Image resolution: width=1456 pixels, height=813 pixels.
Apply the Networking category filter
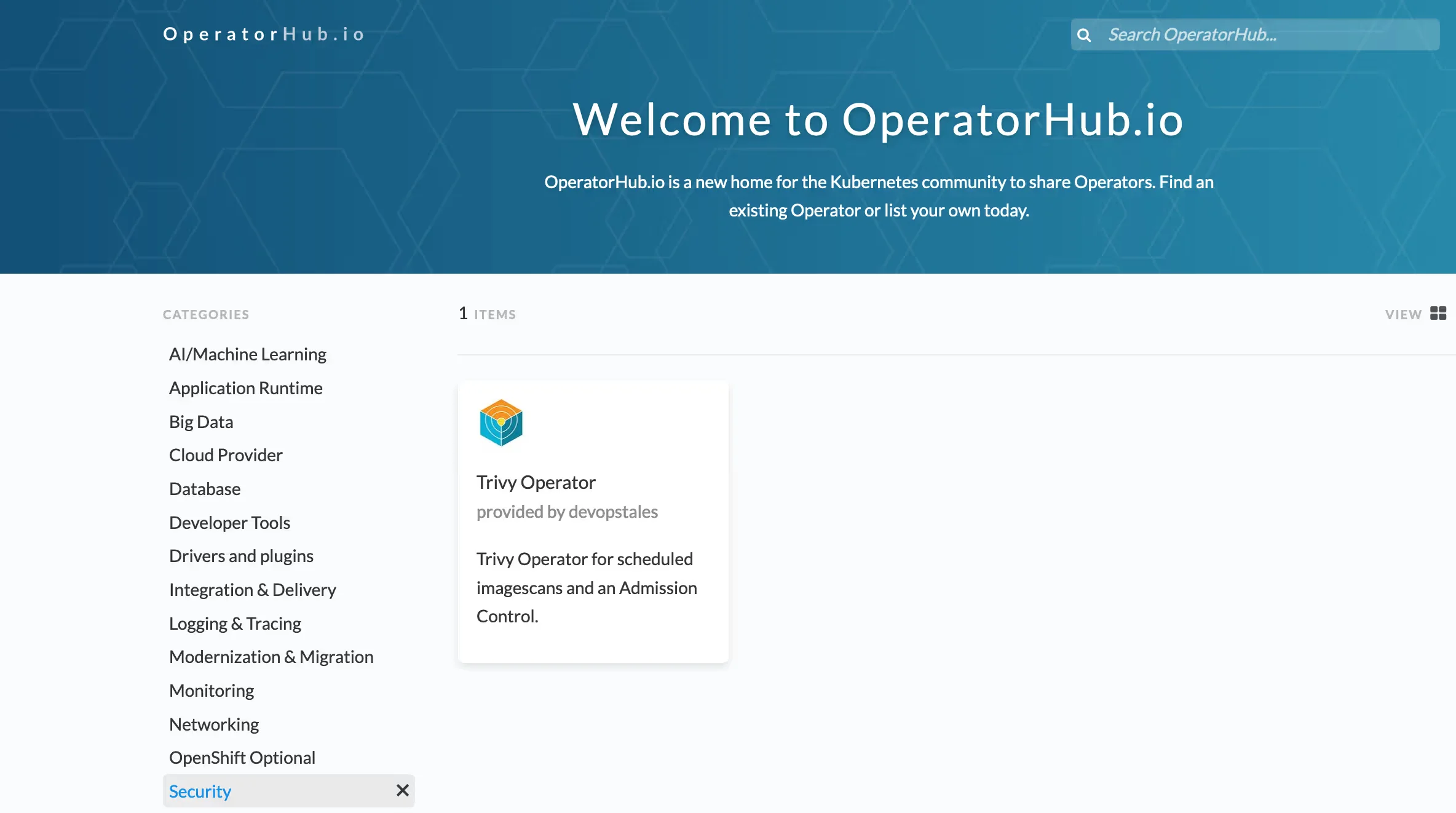(x=213, y=724)
